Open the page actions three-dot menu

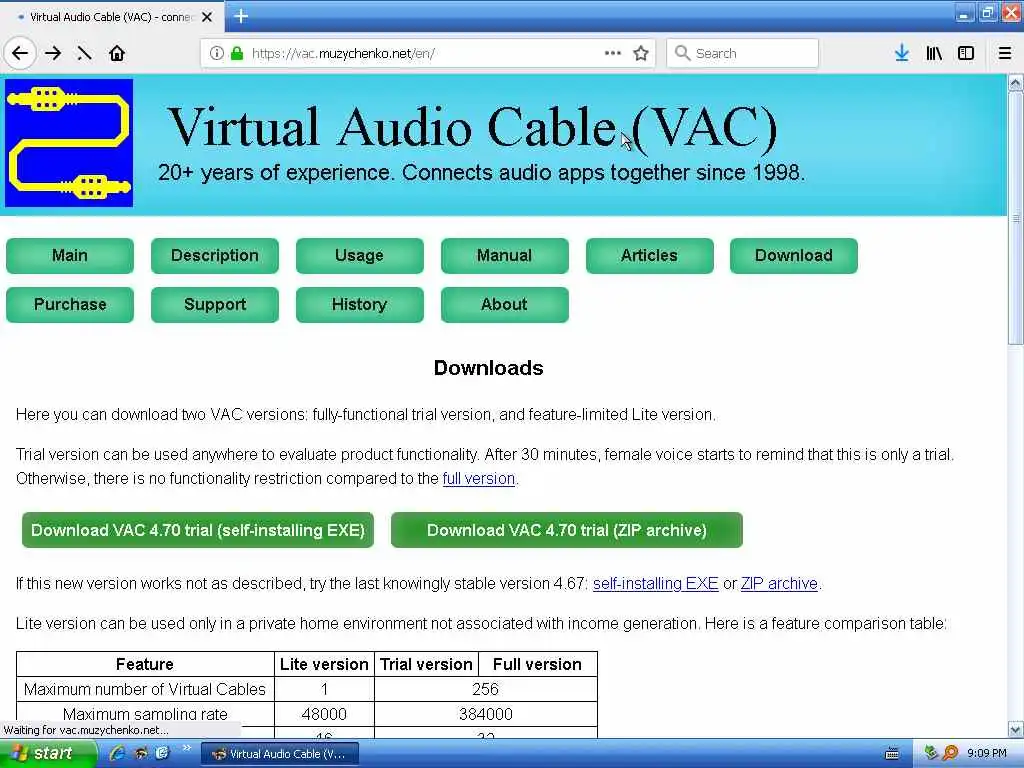pyautogui.click(x=613, y=53)
